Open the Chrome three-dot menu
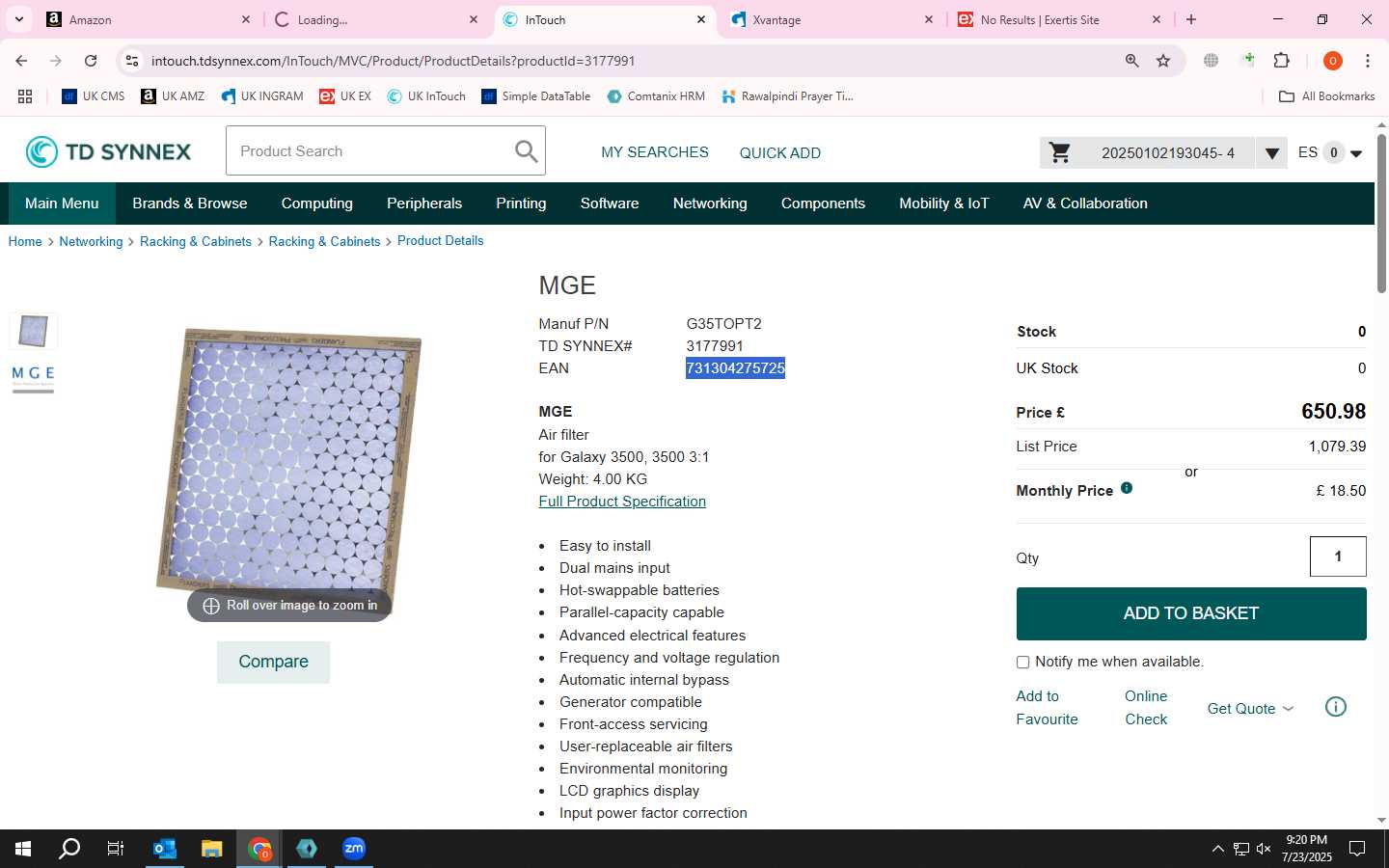Image resolution: width=1389 pixels, height=868 pixels. (x=1368, y=61)
